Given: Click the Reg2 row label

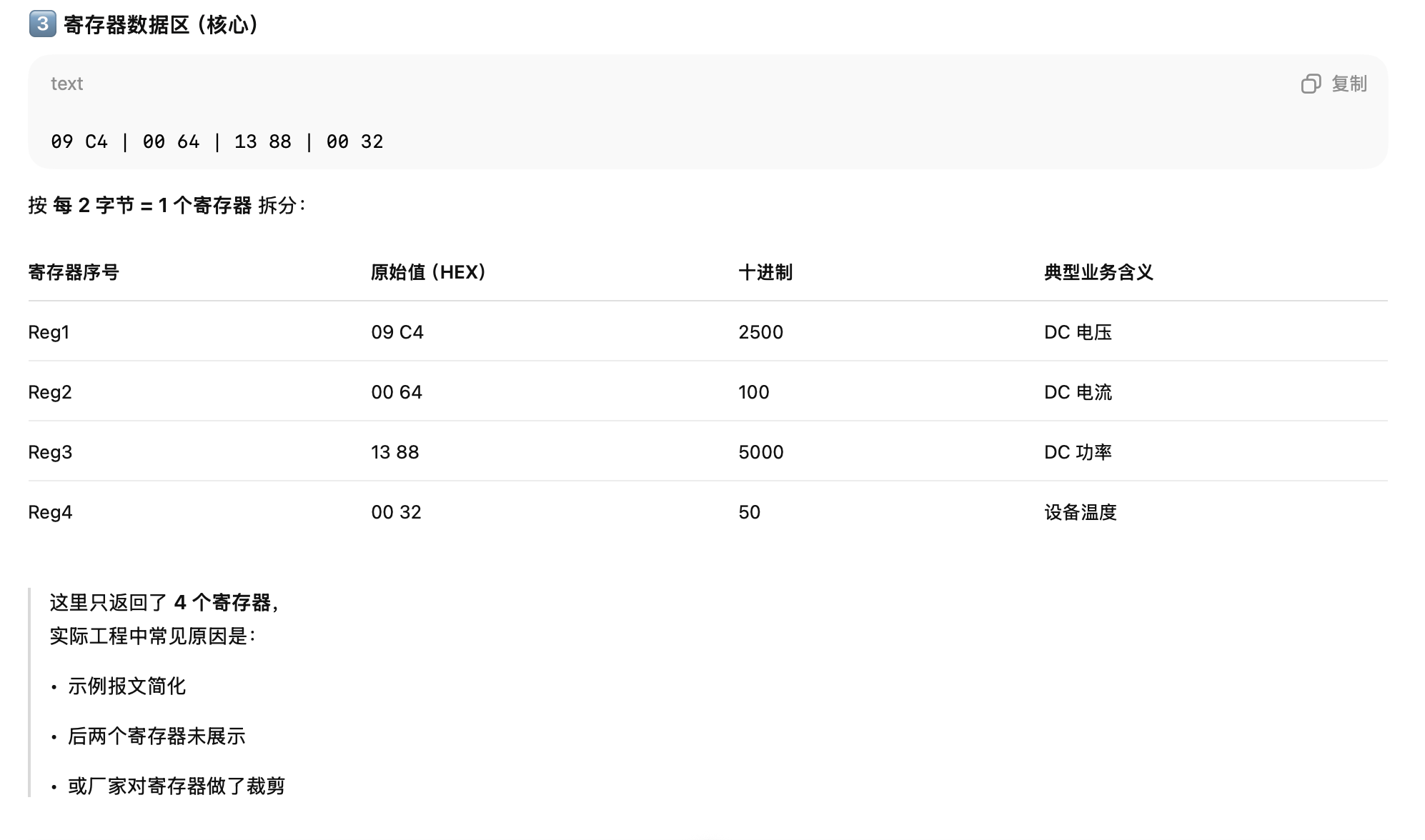Looking at the screenshot, I should (x=50, y=392).
